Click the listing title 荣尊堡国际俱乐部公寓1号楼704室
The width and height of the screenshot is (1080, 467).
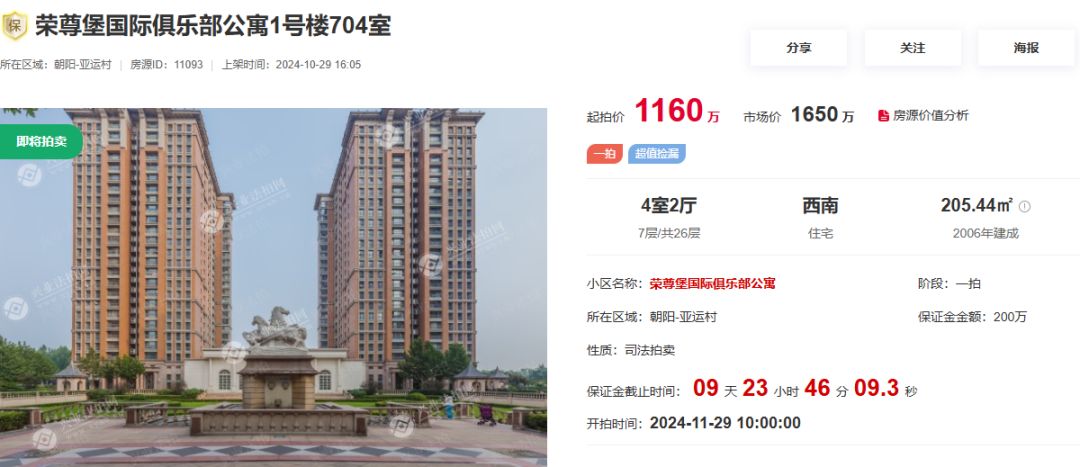point(214,26)
